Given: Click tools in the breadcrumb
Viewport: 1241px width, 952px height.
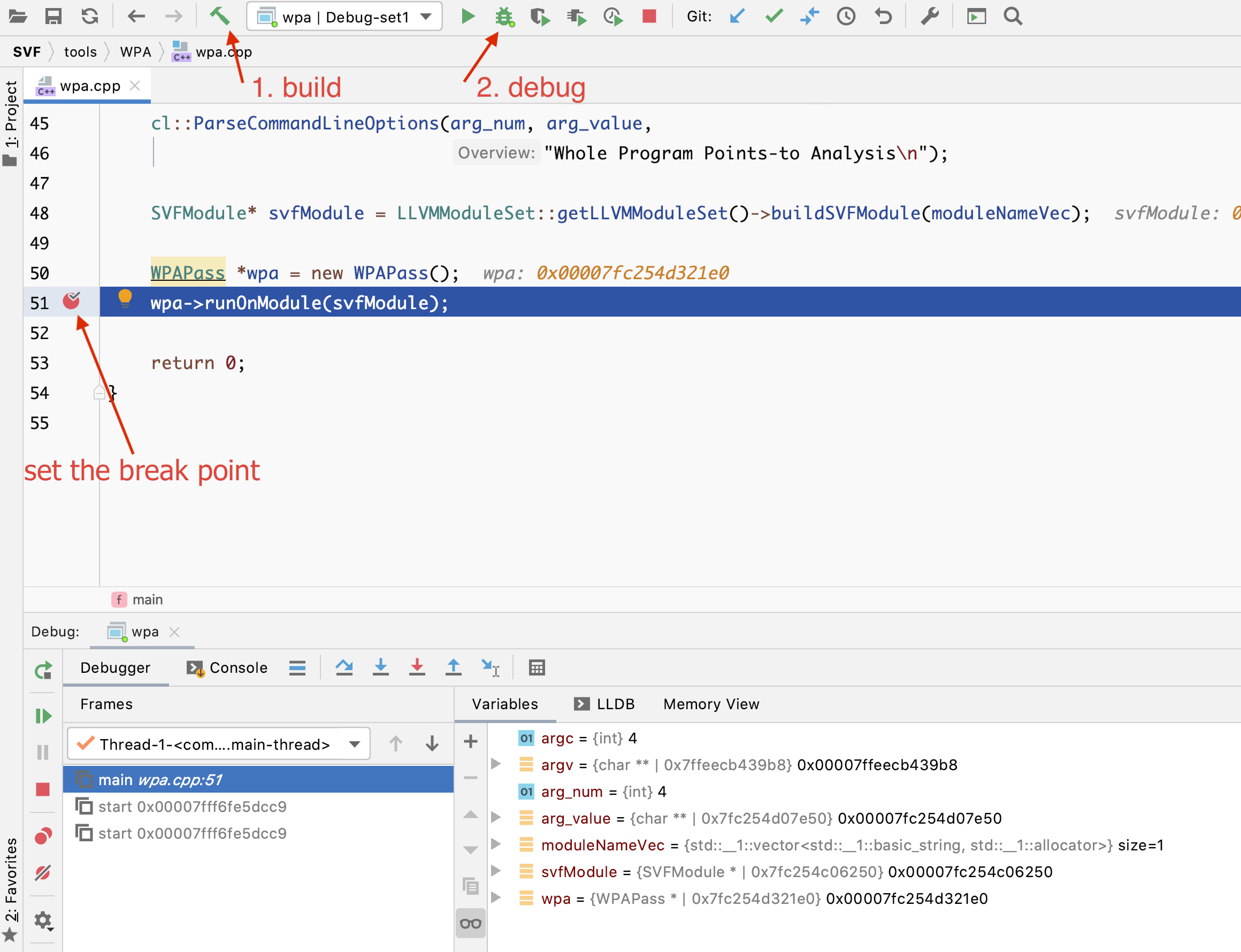Looking at the screenshot, I should click(80, 52).
